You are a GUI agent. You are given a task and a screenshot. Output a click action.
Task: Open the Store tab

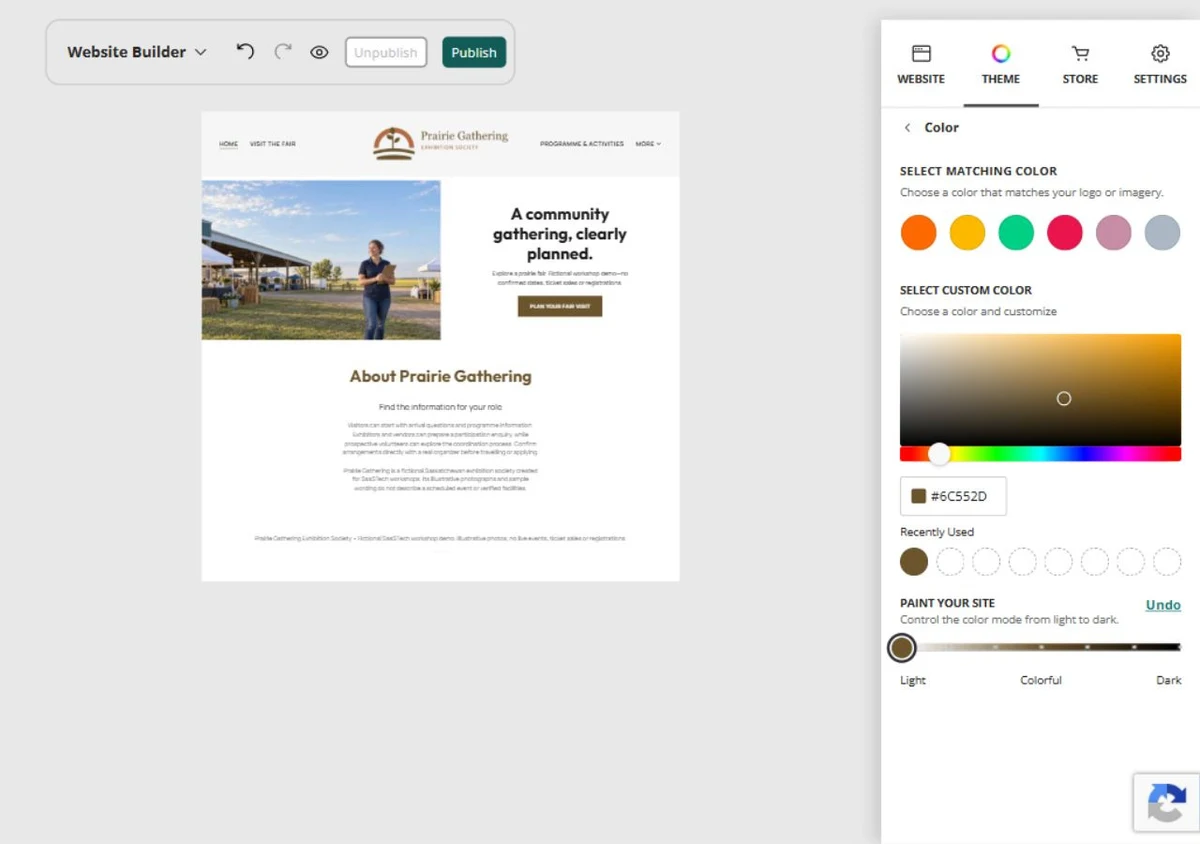(1080, 64)
